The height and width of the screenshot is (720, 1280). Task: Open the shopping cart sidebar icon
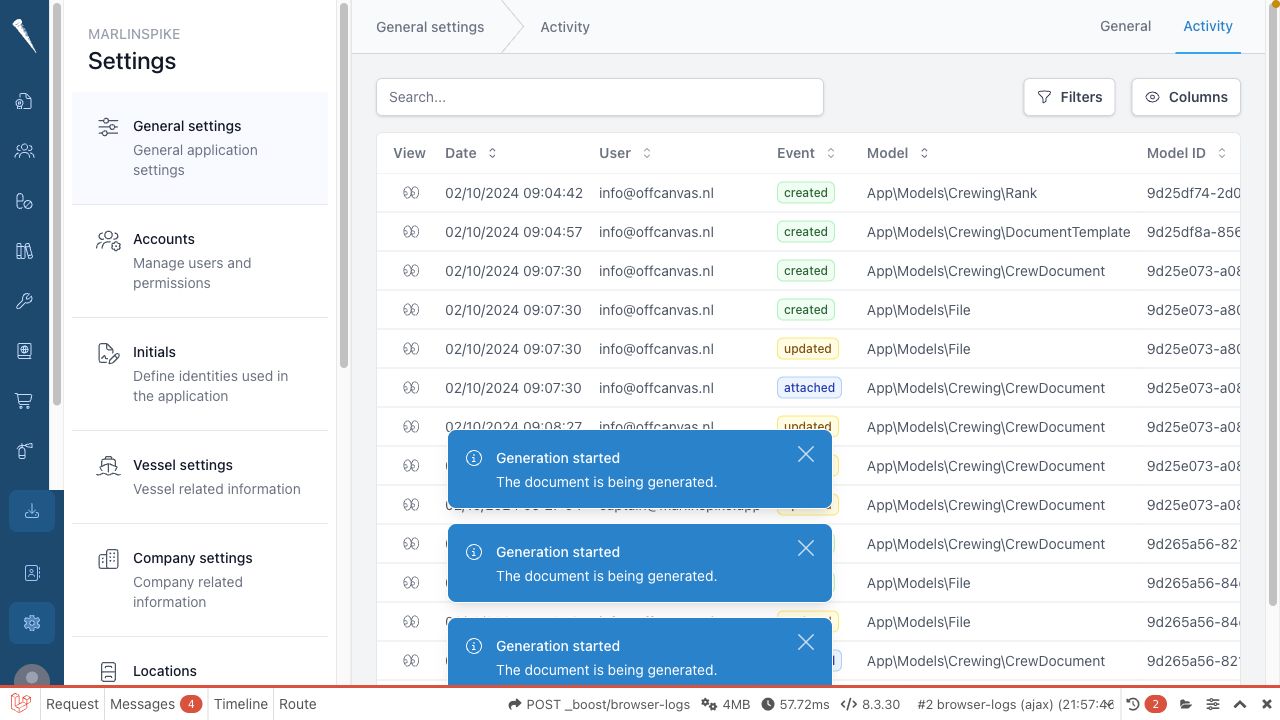click(x=24, y=401)
